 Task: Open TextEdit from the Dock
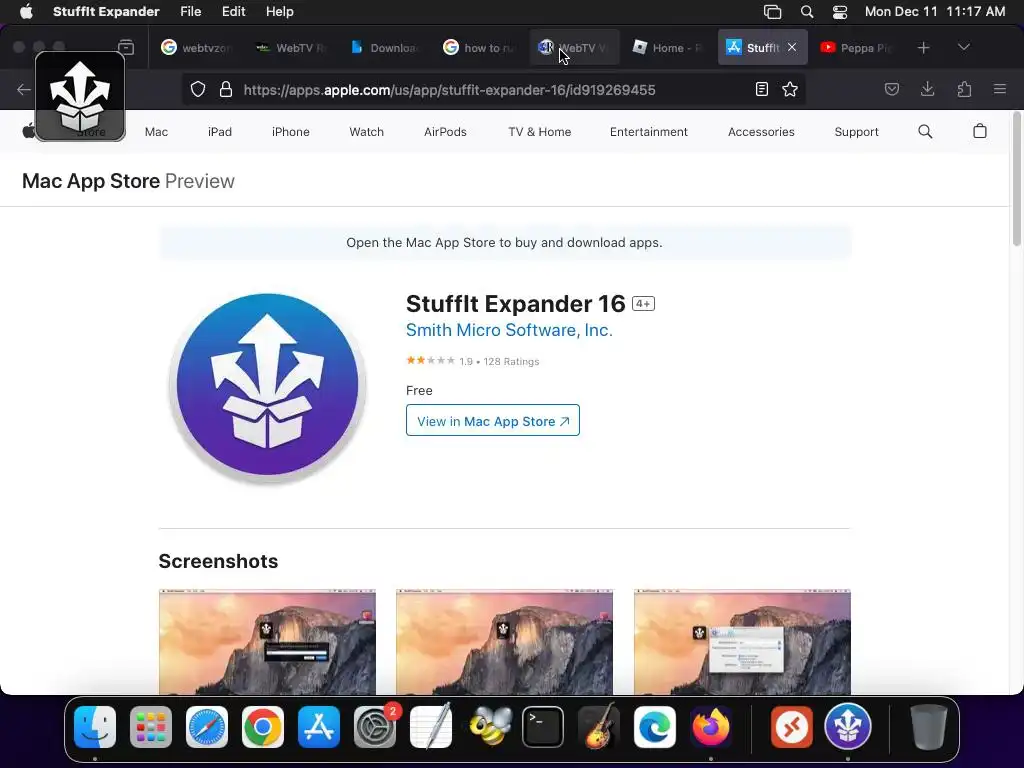tap(431, 727)
